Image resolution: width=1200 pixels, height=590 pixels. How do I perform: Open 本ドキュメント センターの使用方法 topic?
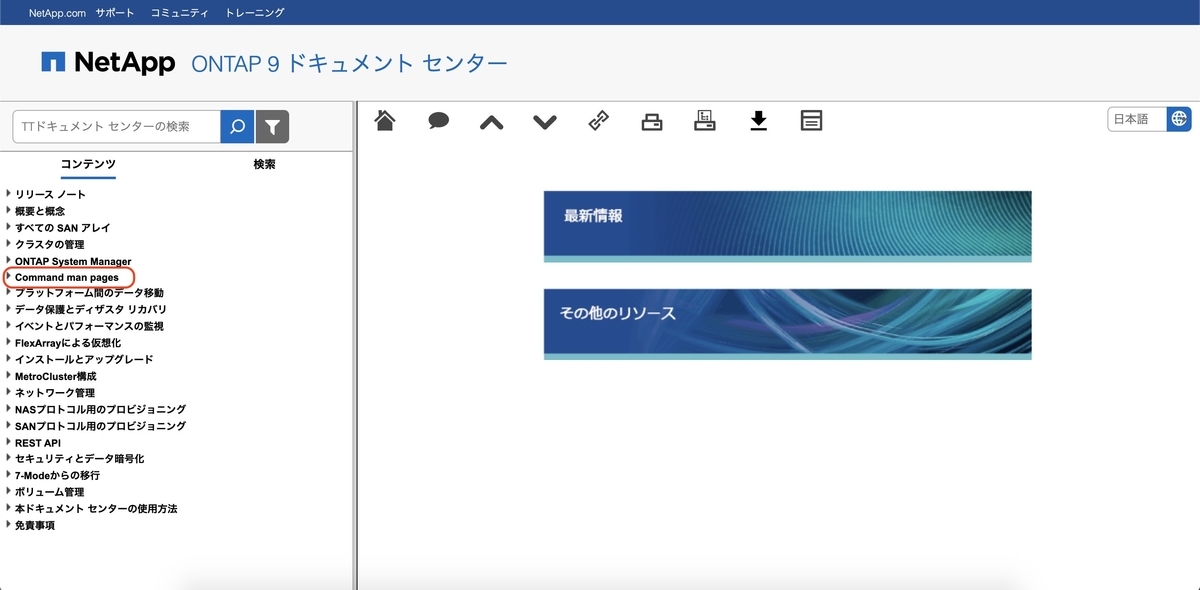click(x=96, y=508)
